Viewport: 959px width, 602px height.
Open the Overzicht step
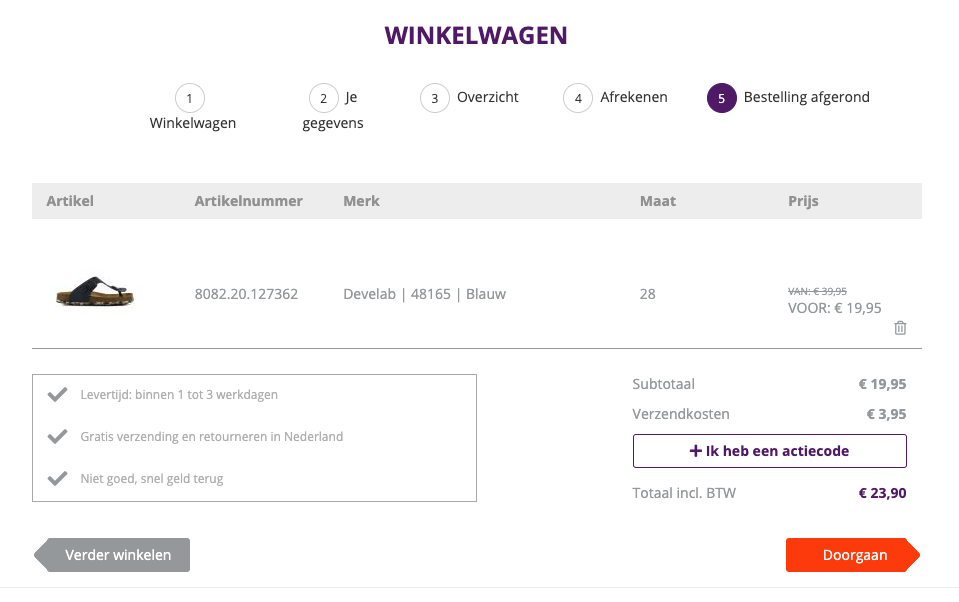[x=487, y=97]
